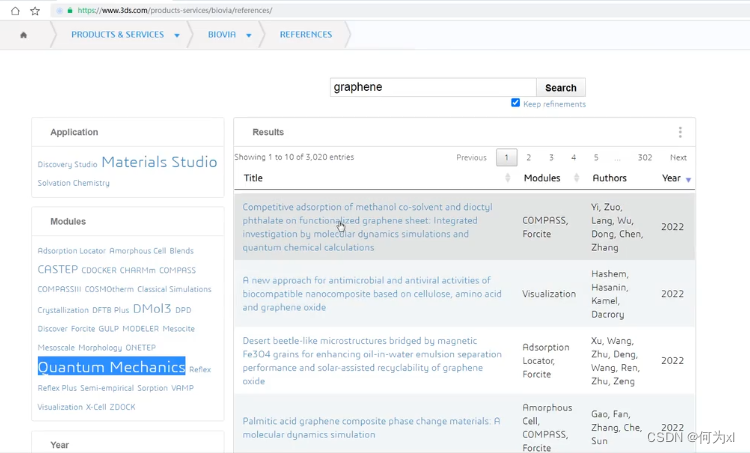Click the browser address bar URL
The image size is (750, 453).
point(175,10)
